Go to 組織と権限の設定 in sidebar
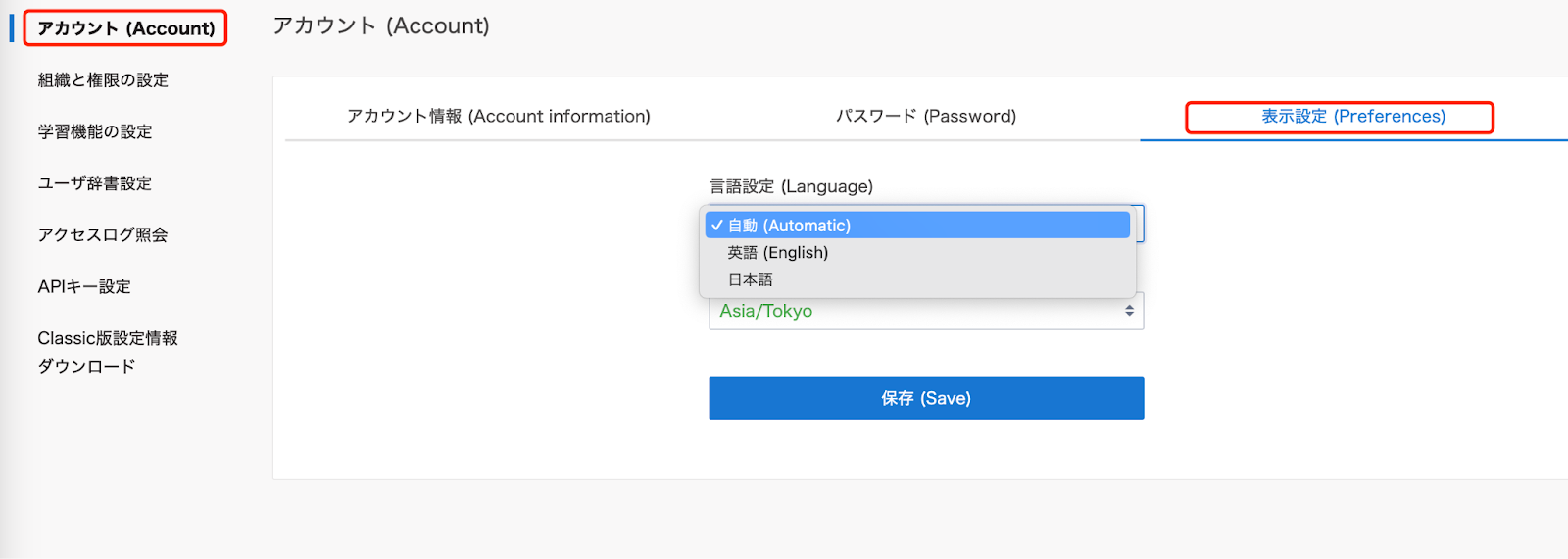This screenshot has height=559, width=1568. tap(103, 80)
